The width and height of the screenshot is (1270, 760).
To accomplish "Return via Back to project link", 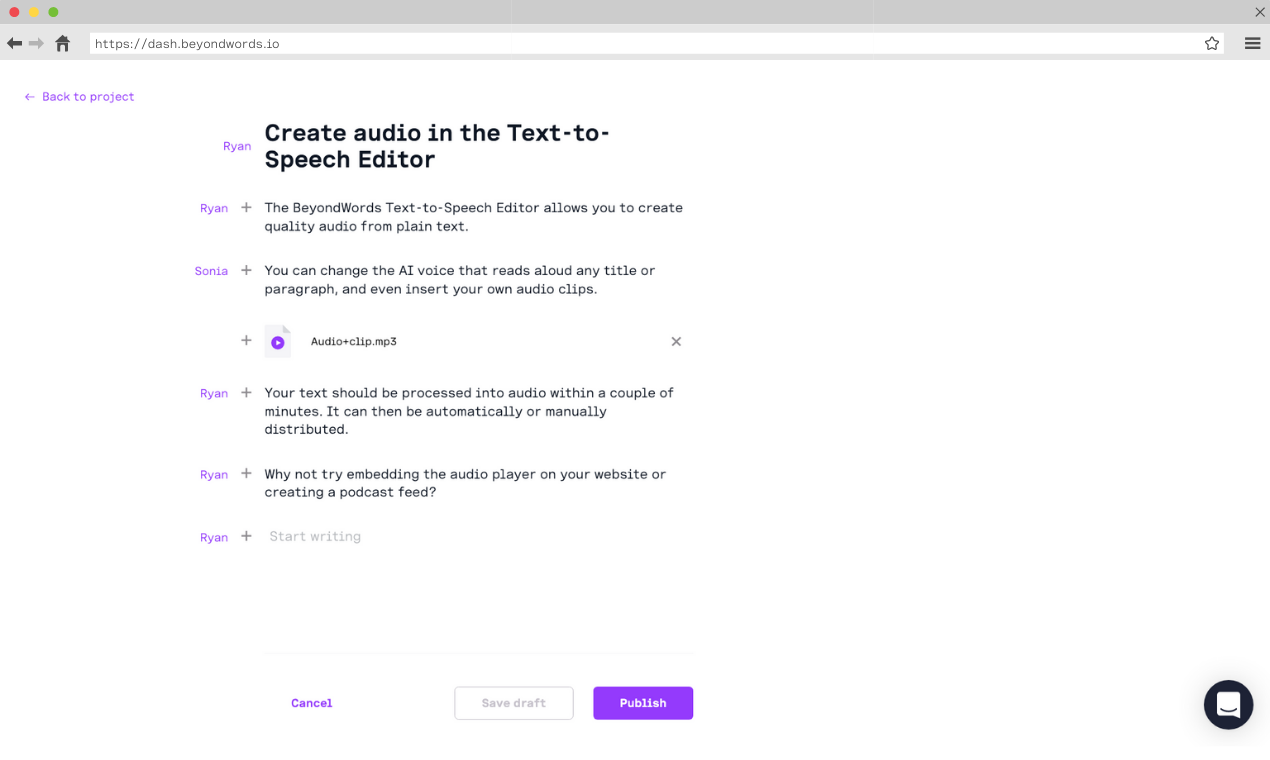I will point(79,97).
